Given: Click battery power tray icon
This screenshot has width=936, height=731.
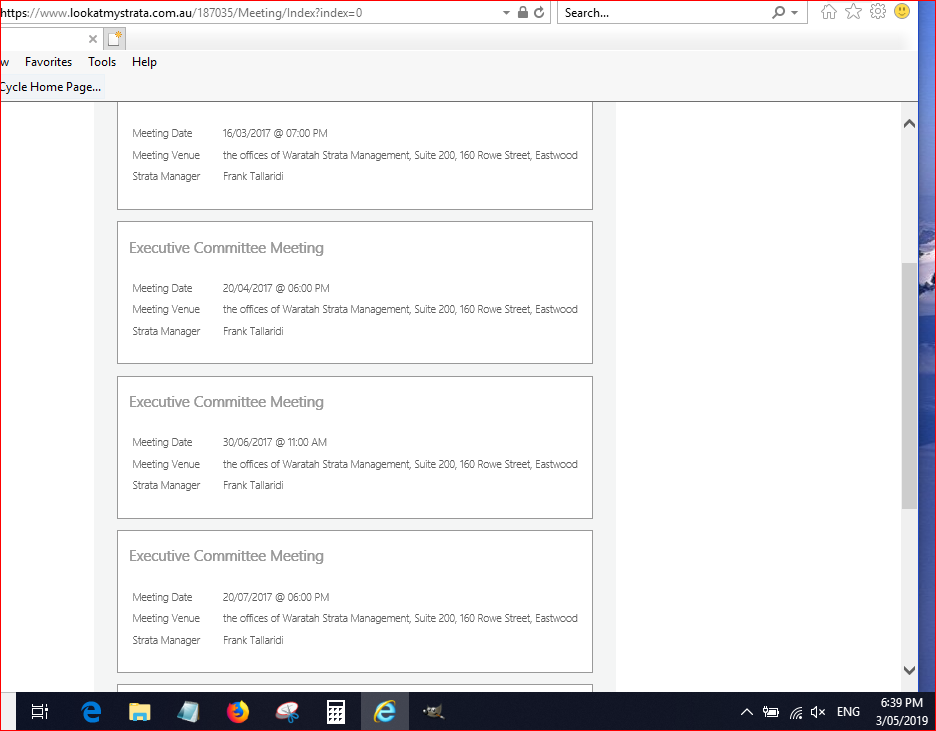Looking at the screenshot, I should [x=771, y=712].
